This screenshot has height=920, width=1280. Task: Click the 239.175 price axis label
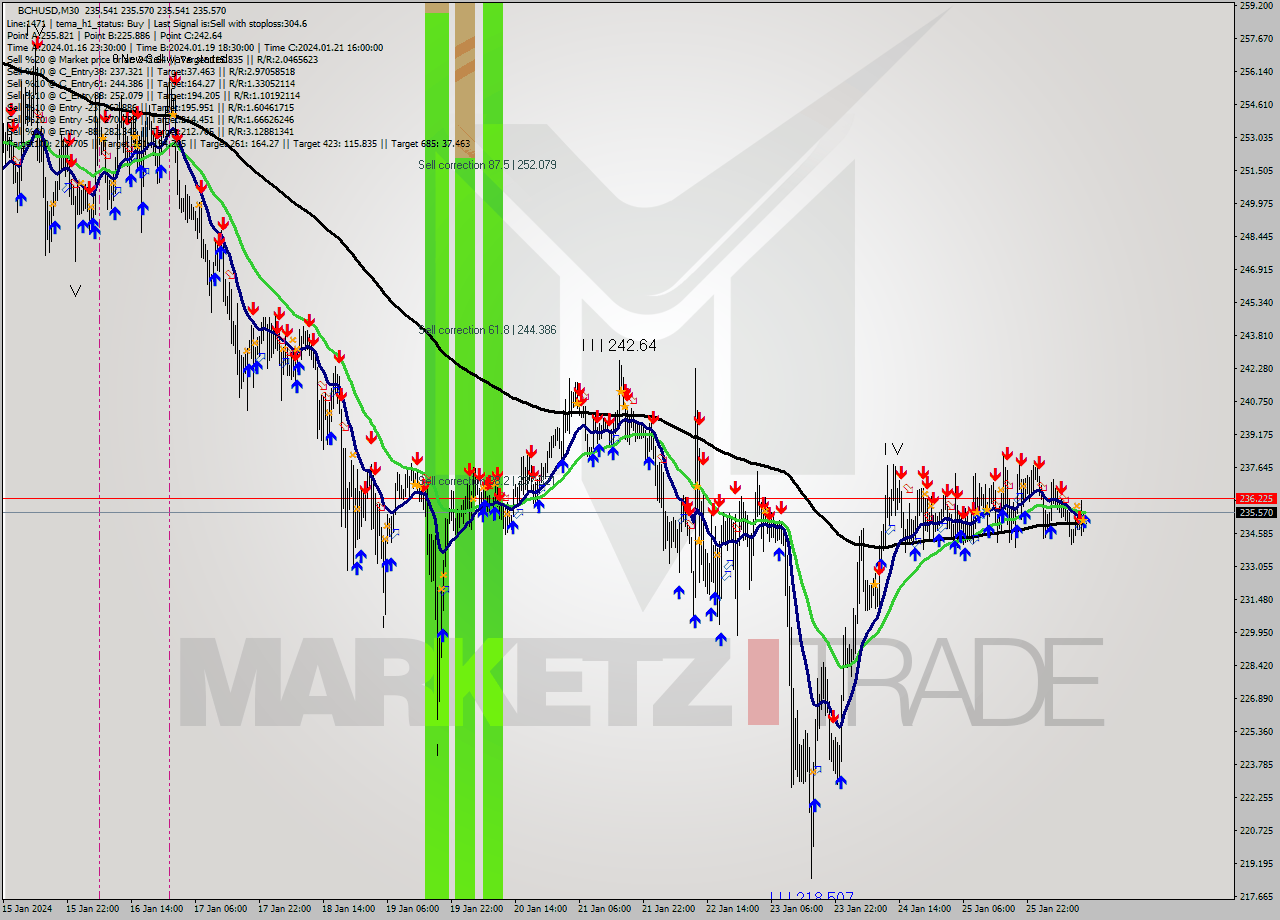1256,435
